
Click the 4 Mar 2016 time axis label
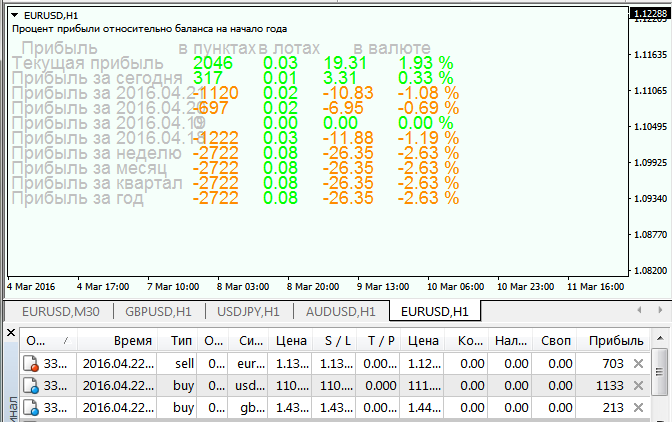(31, 287)
